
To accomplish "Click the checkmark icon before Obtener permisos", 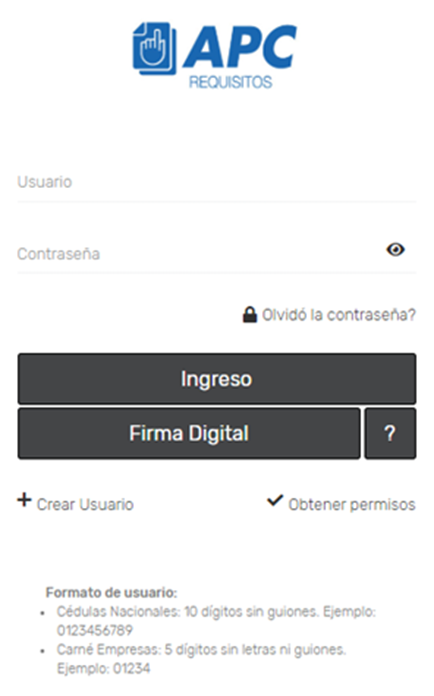I will (275, 501).
